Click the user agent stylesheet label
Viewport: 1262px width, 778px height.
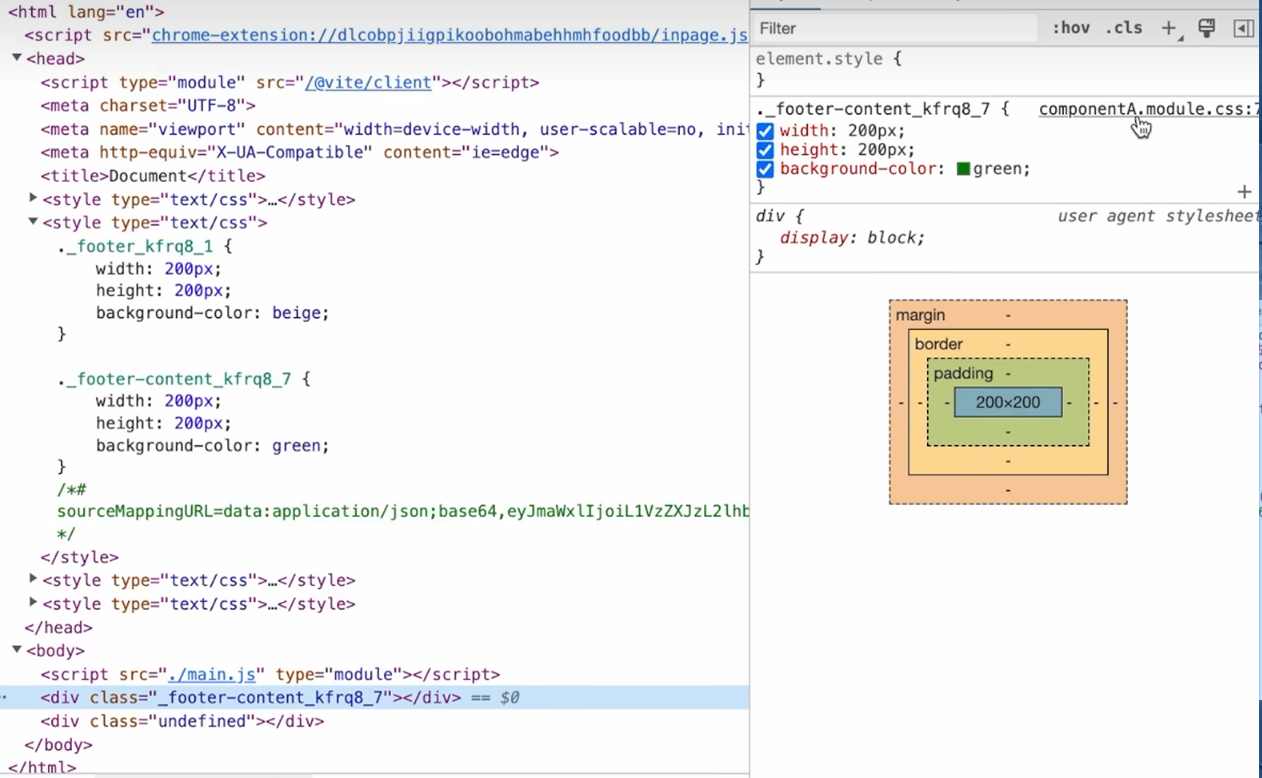tap(1158, 216)
